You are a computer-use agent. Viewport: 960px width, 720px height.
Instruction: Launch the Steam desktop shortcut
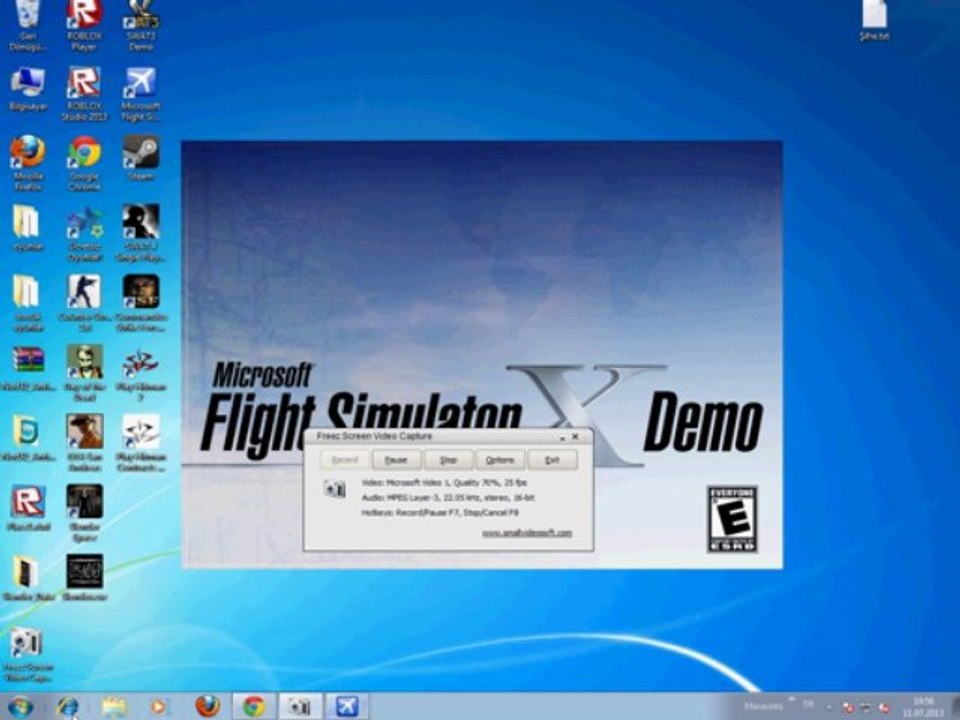pyautogui.click(x=141, y=158)
